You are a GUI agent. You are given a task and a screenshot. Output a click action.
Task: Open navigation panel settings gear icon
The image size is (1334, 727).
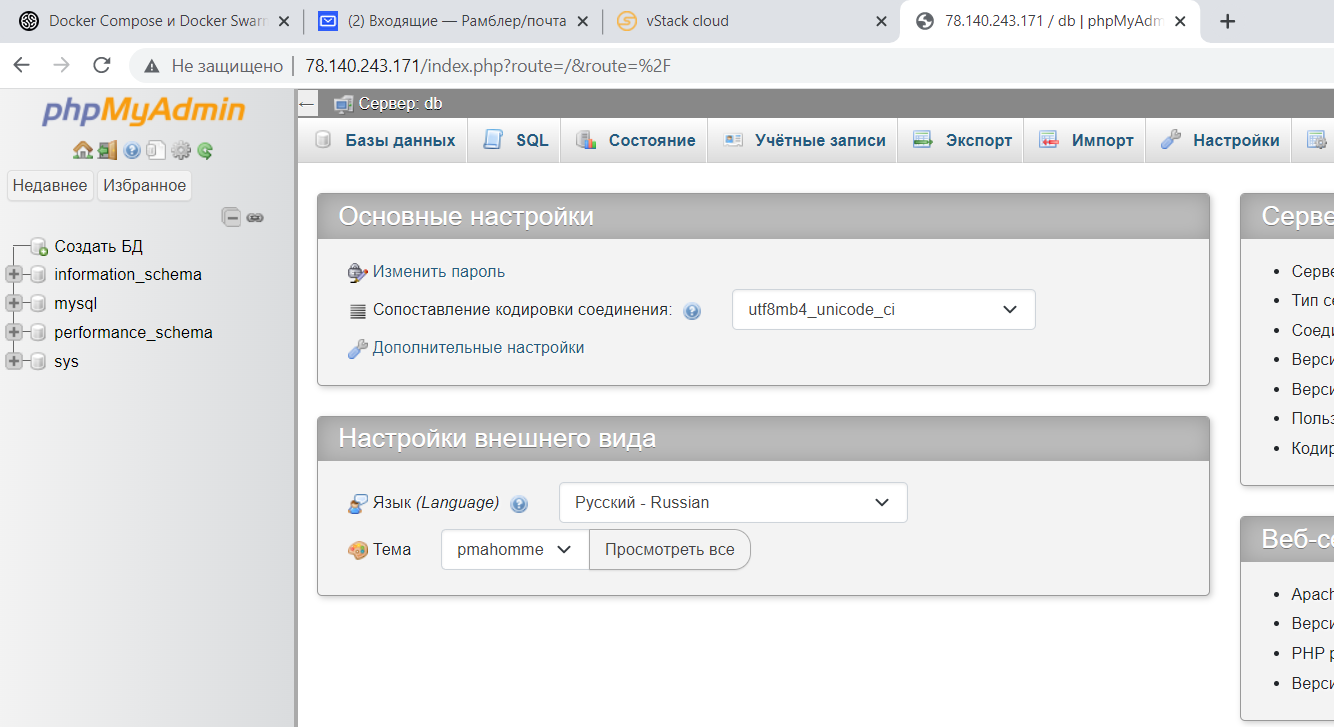pos(181,150)
